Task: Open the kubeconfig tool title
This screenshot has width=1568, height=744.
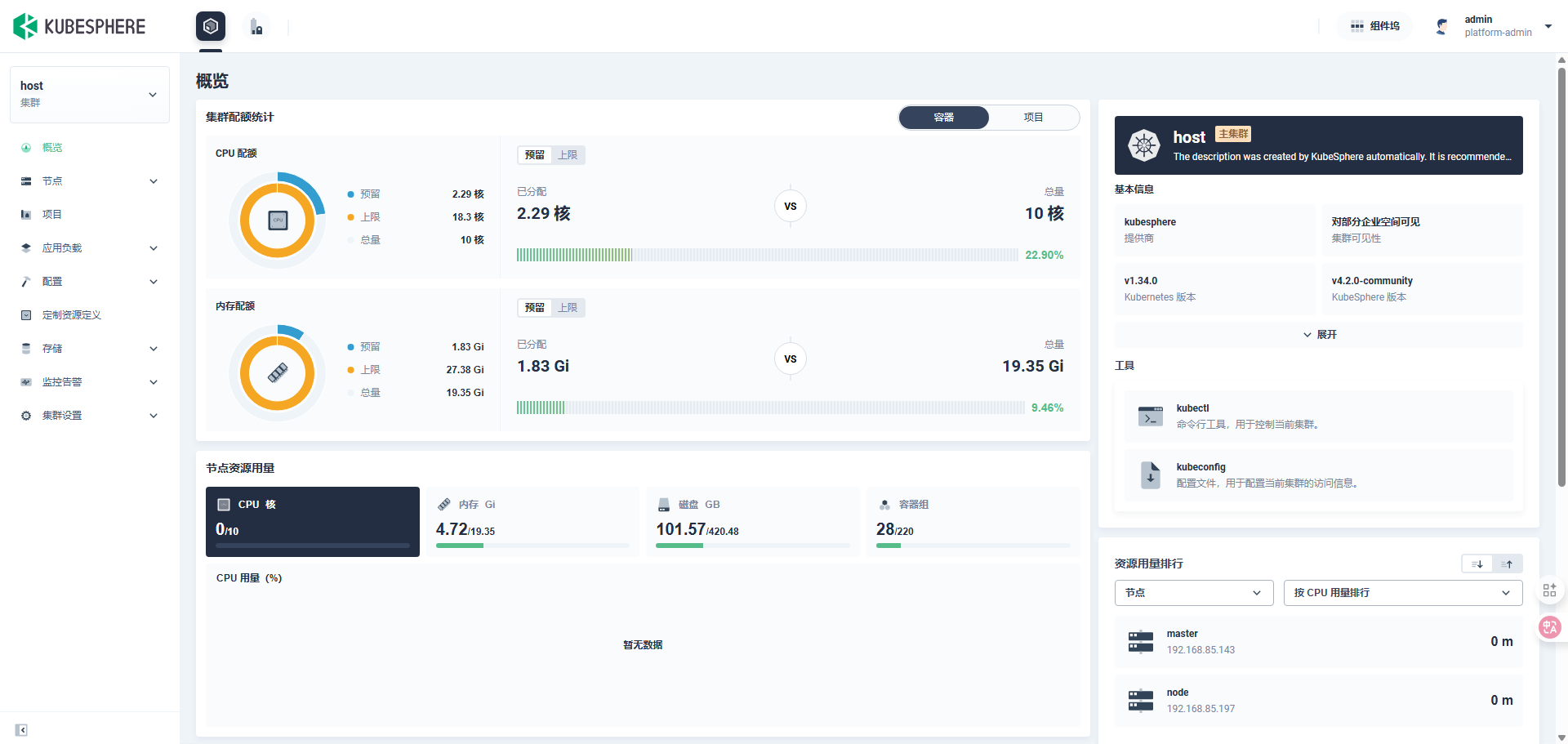Action: tap(1201, 467)
